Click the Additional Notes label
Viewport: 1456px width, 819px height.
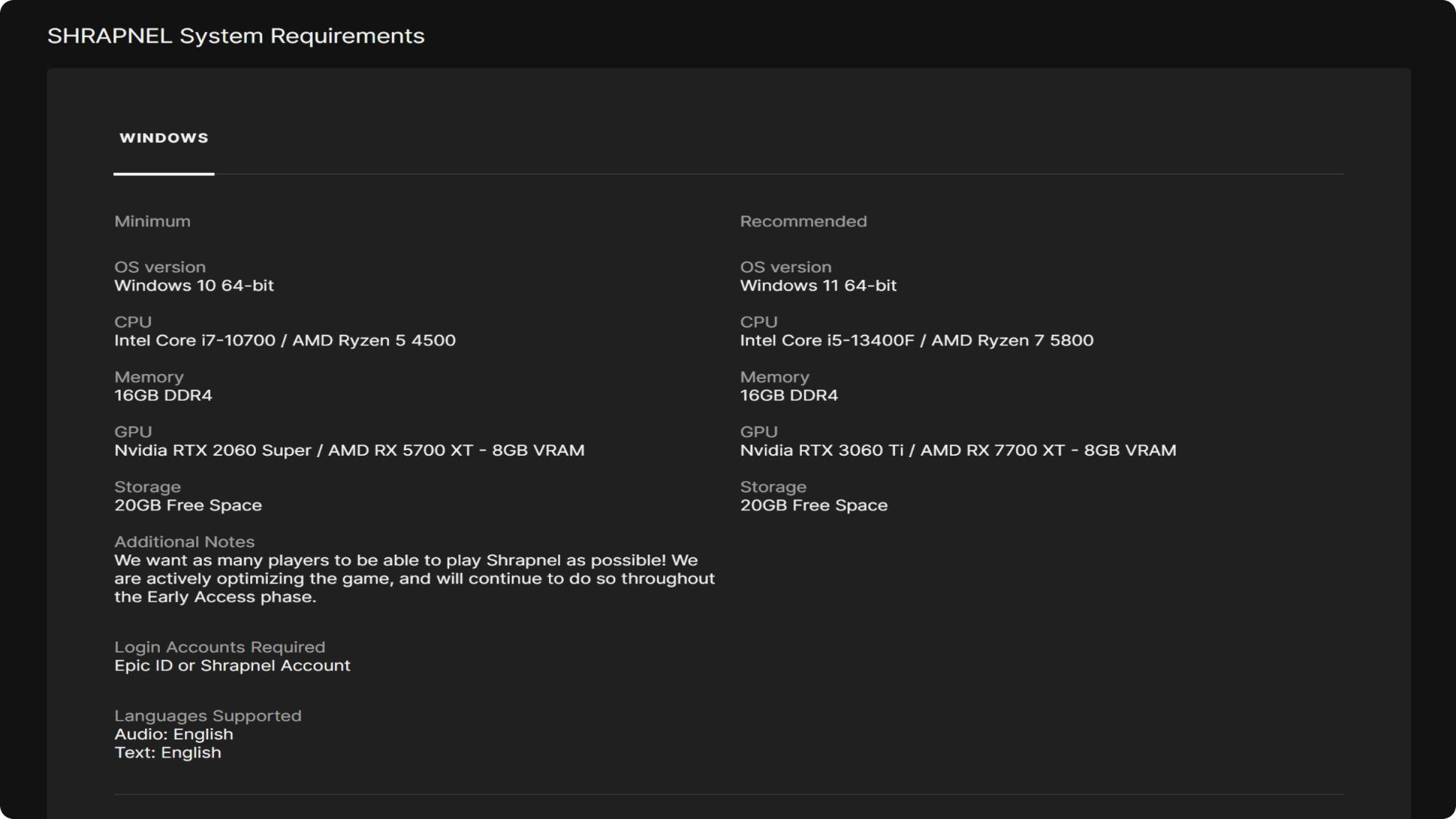[184, 542]
